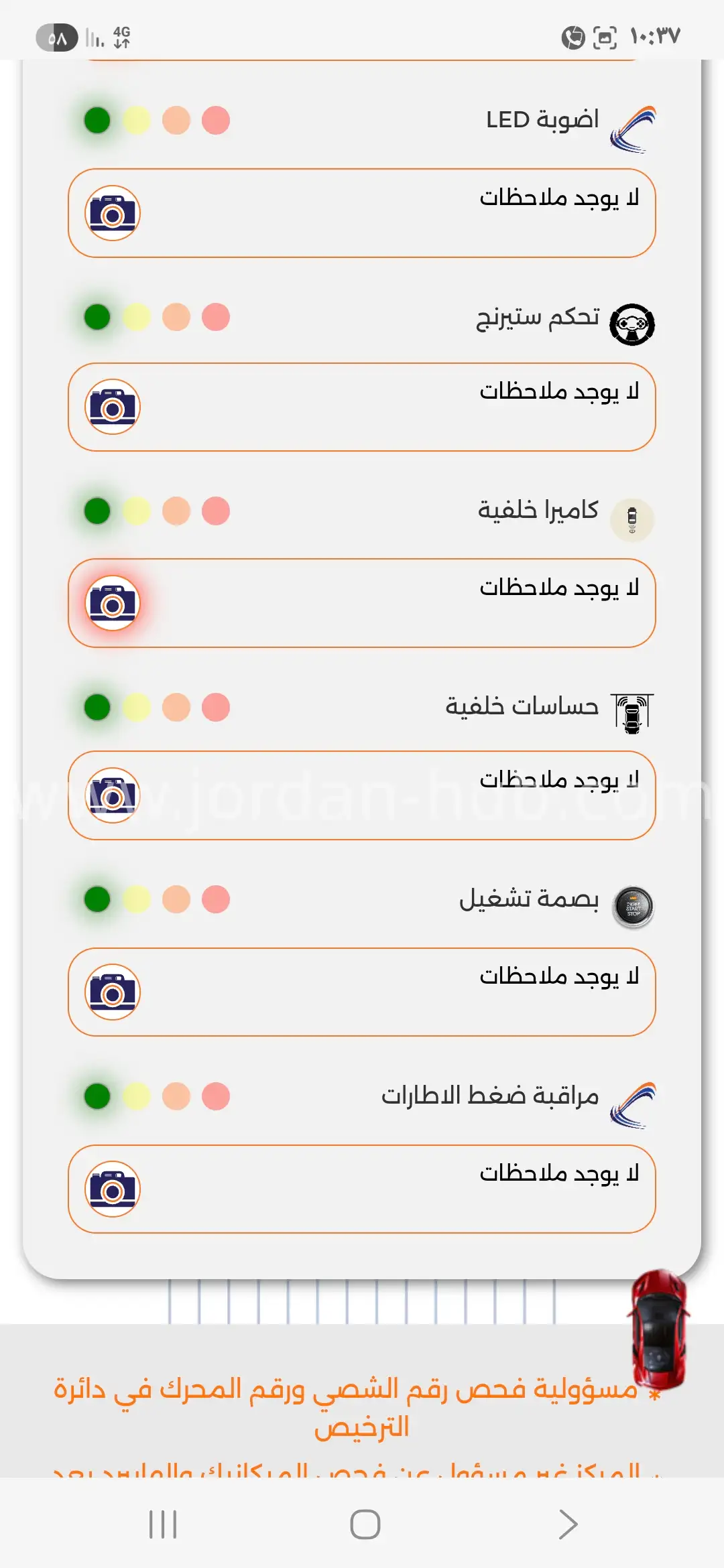Click the steering wheel icon for تحكم ستيرنج
The width and height of the screenshot is (724, 1568).
pos(632,324)
